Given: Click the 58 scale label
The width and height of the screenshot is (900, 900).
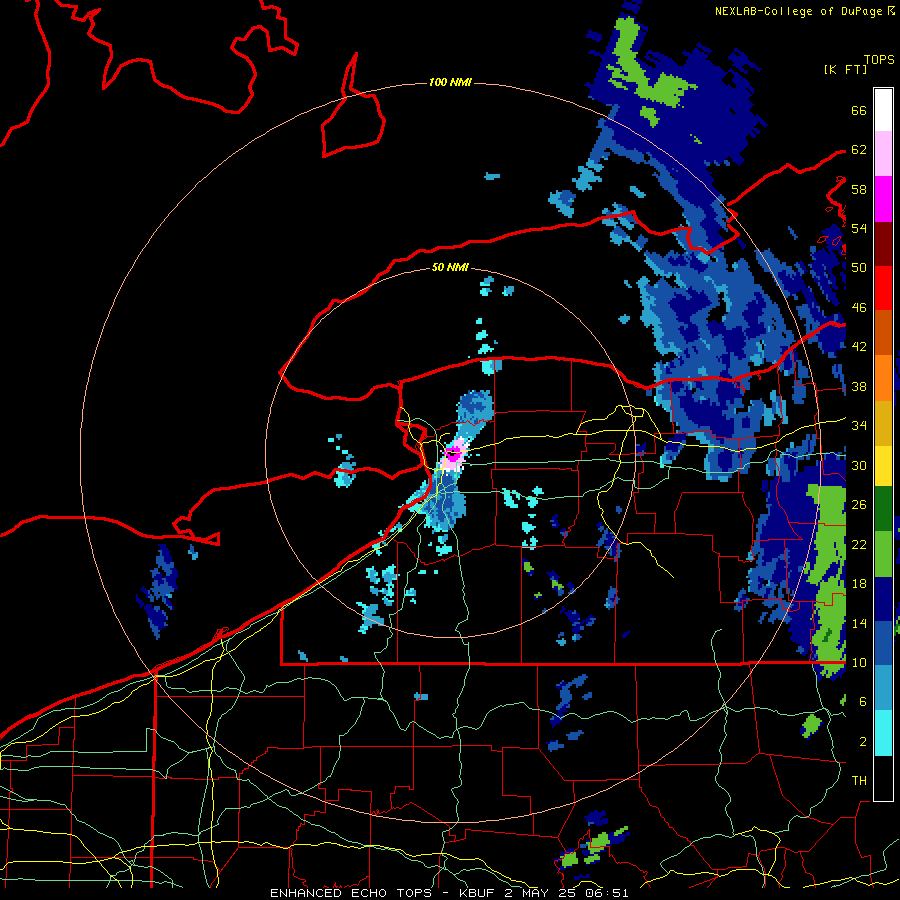Looking at the screenshot, I should click(x=859, y=189).
